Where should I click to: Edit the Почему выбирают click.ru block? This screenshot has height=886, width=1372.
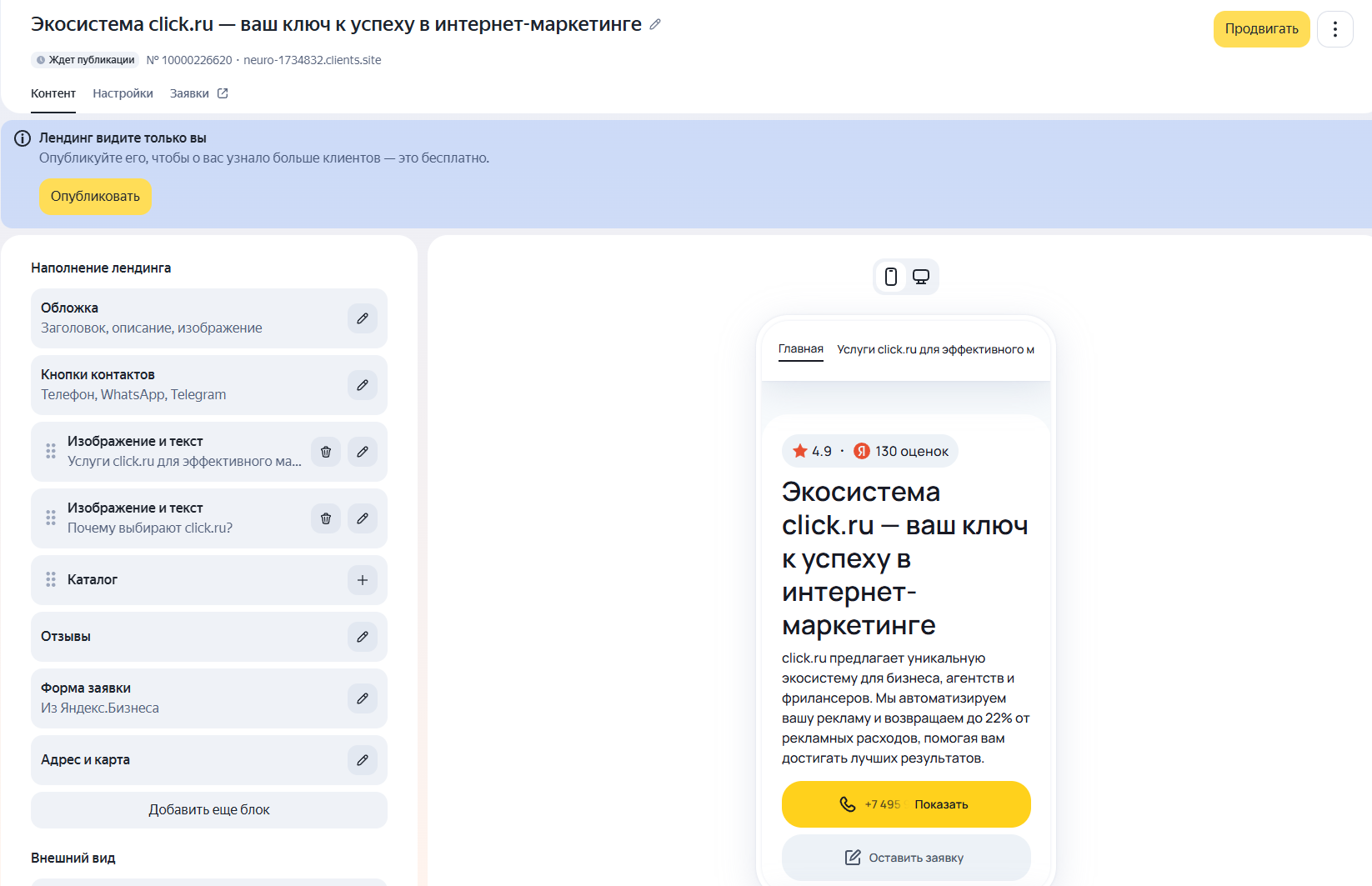[363, 518]
